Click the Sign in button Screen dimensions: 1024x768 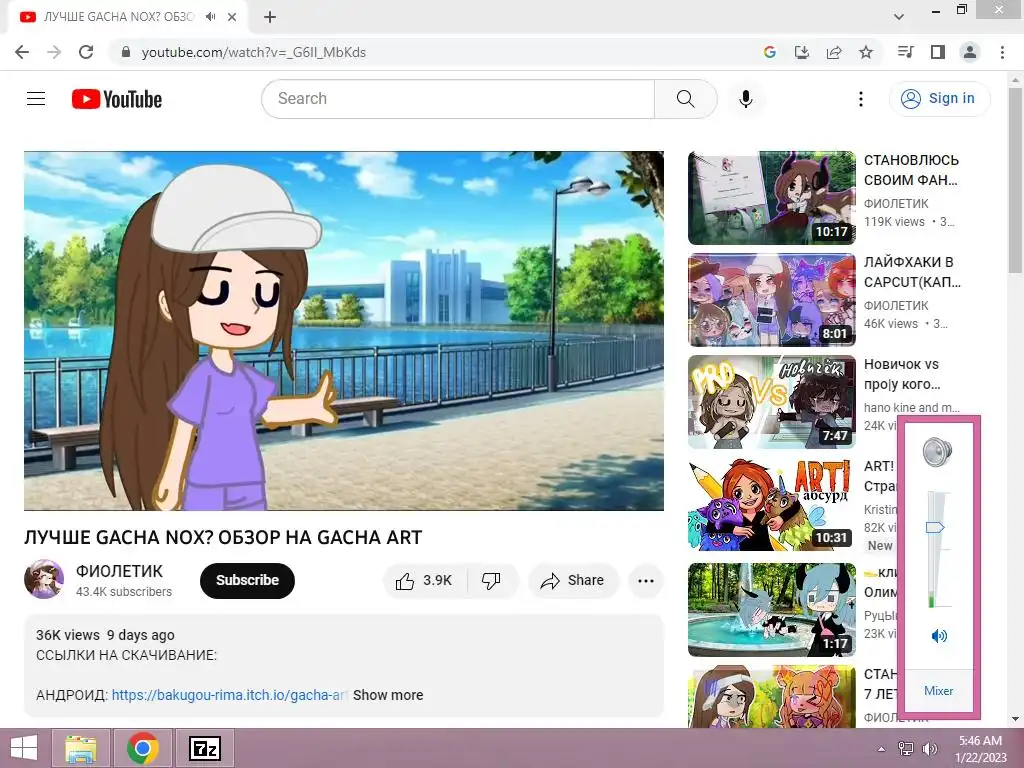tap(939, 99)
